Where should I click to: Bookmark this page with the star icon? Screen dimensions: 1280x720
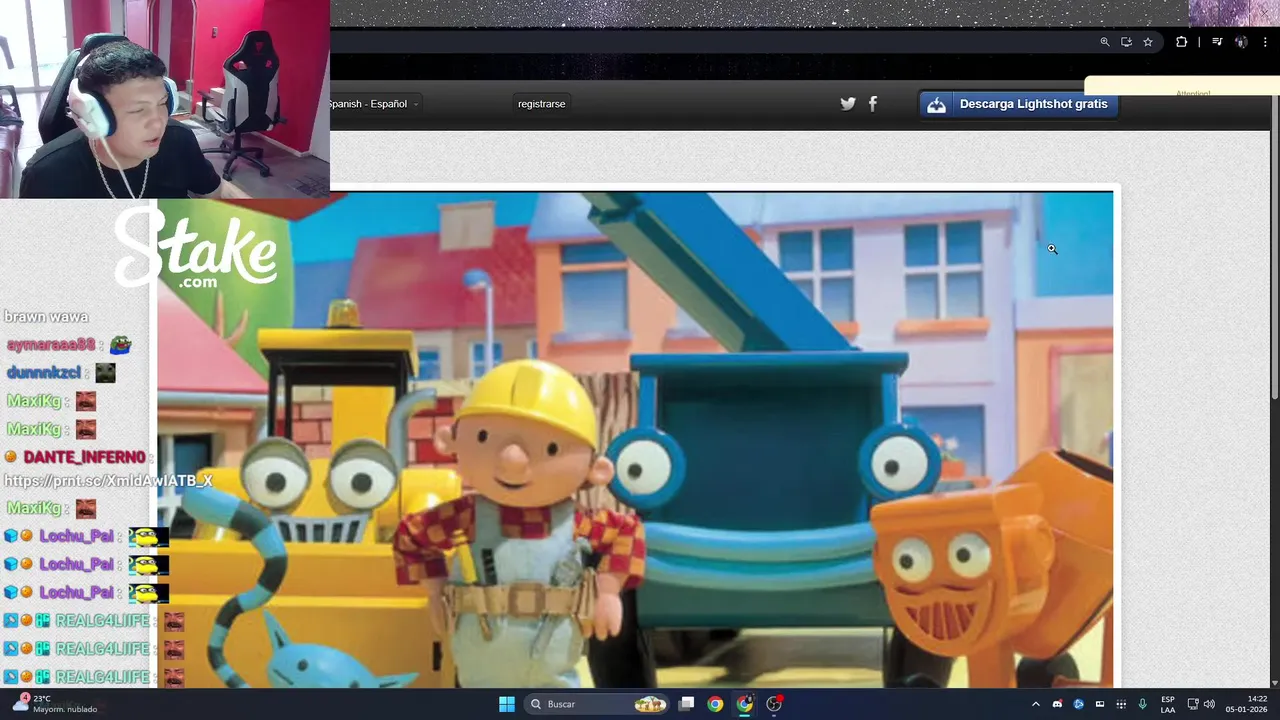[x=1148, y=42]
